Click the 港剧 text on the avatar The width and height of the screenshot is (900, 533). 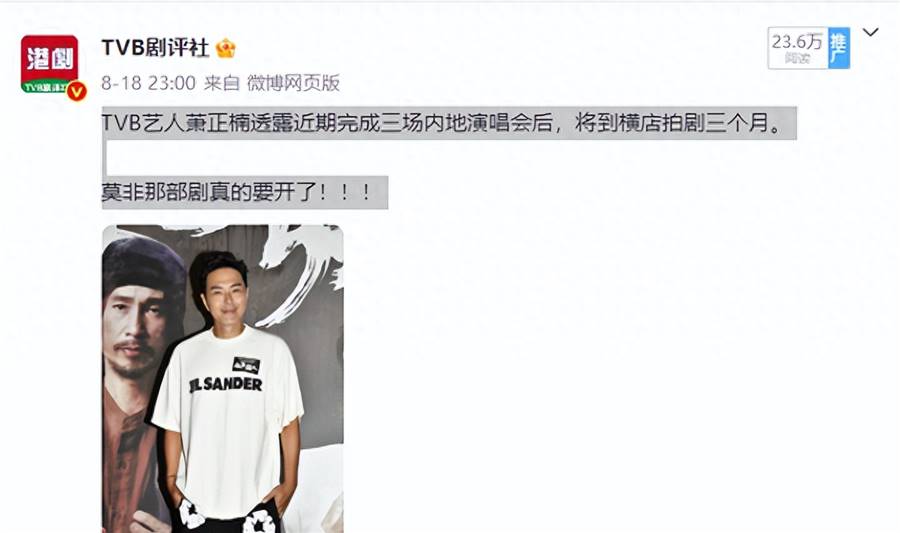pos(50,59)
